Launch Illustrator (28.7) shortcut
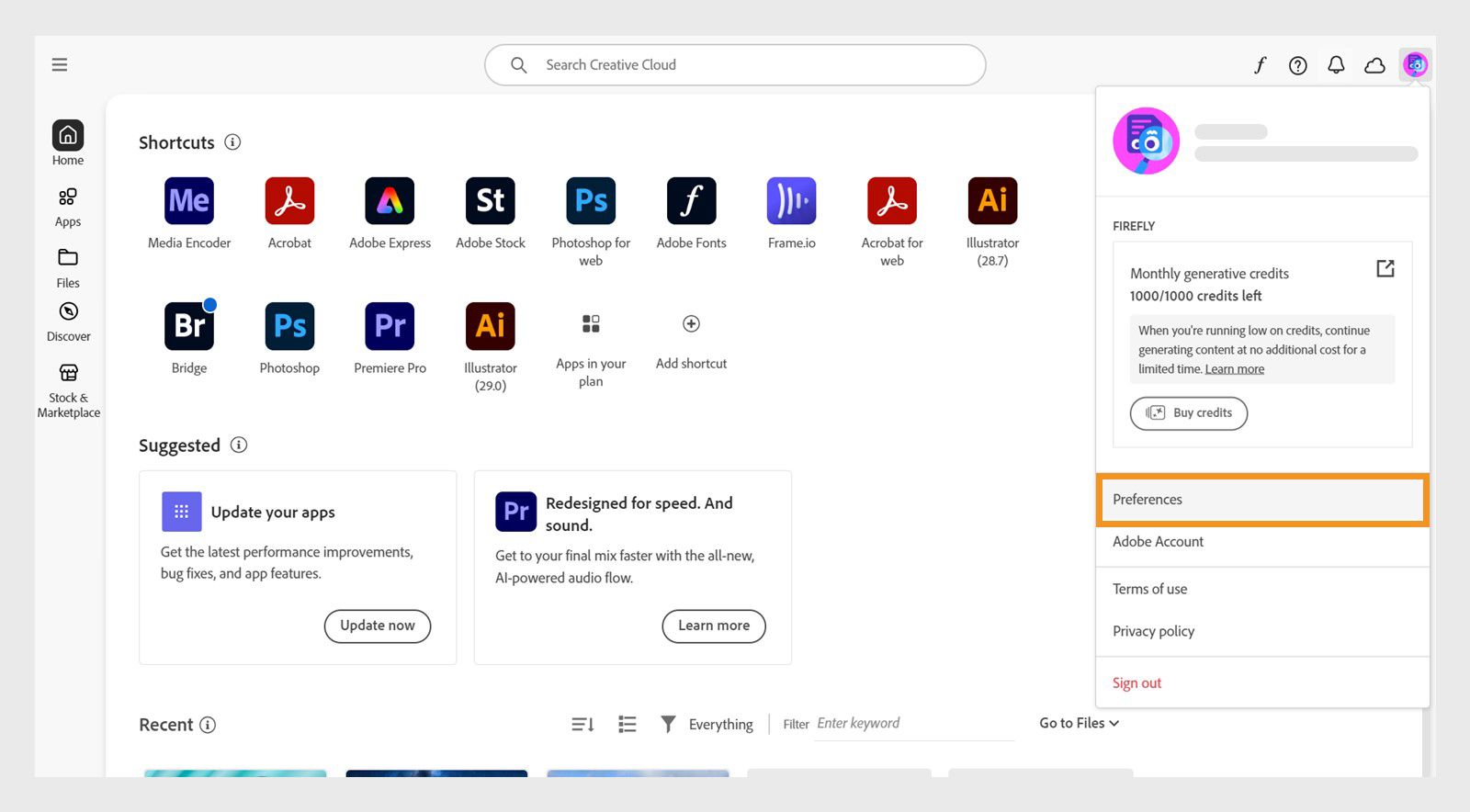The height and width of the screenshot is (812, 1470). click(992, 201)
